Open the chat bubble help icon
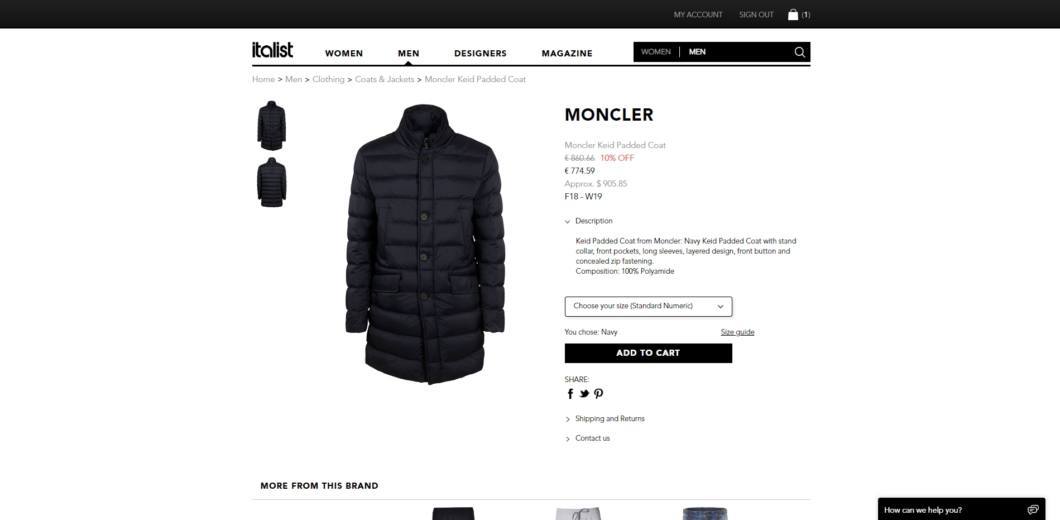 (1032, 510)
